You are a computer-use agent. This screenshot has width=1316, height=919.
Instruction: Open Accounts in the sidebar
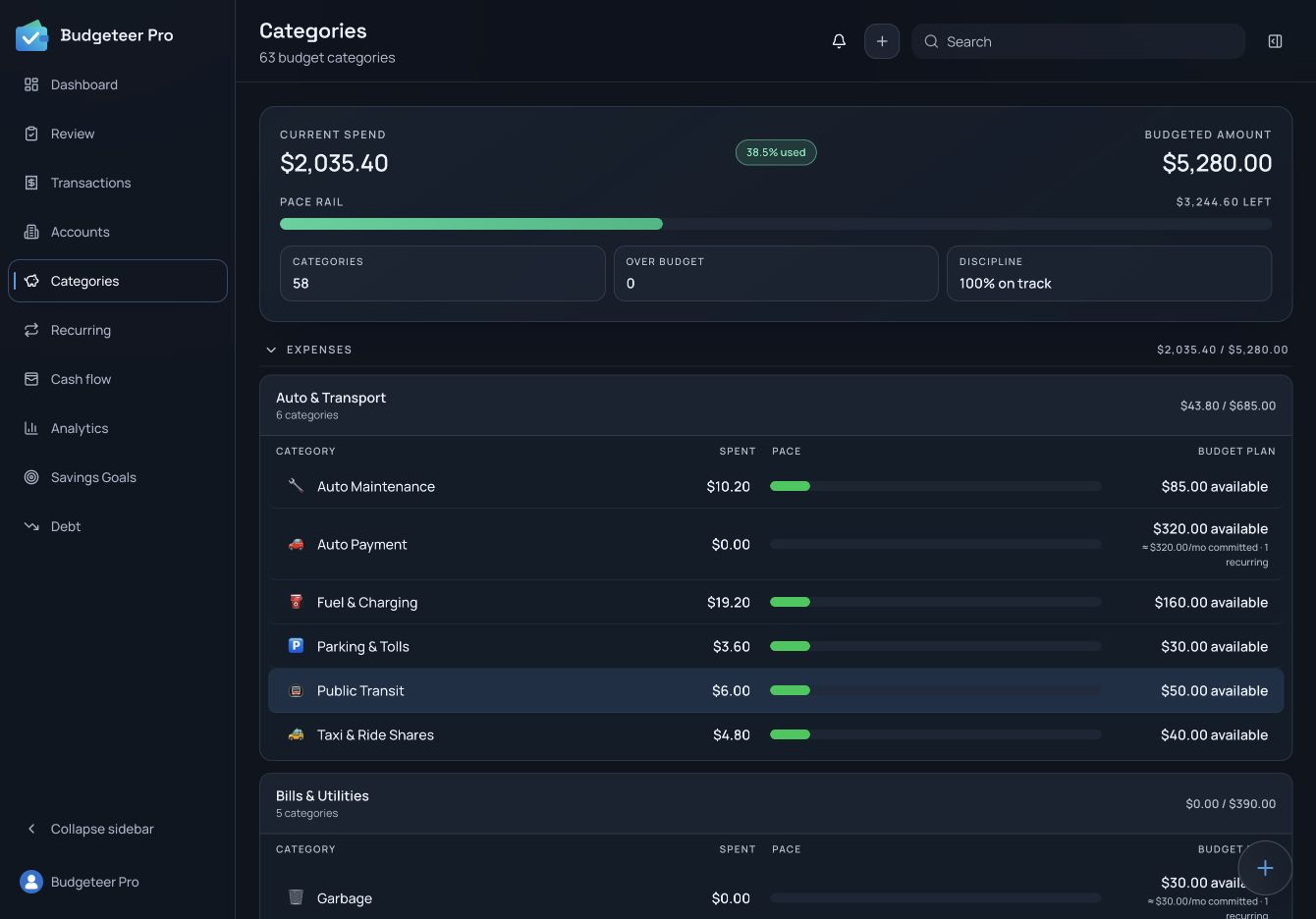point(118,232)
